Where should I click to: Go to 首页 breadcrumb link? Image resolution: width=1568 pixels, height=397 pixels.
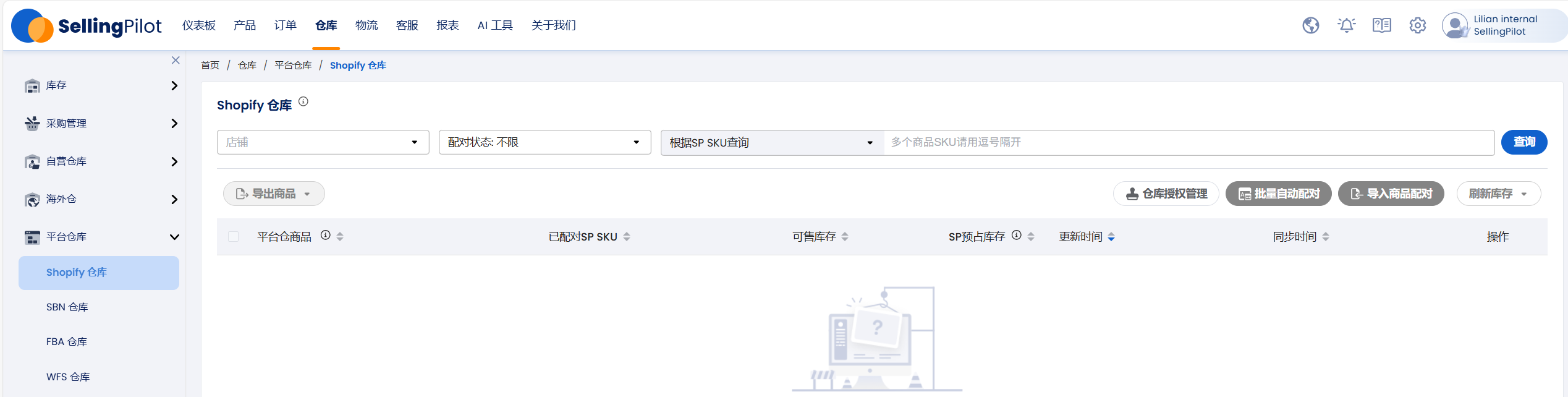(x=210, y=66)
